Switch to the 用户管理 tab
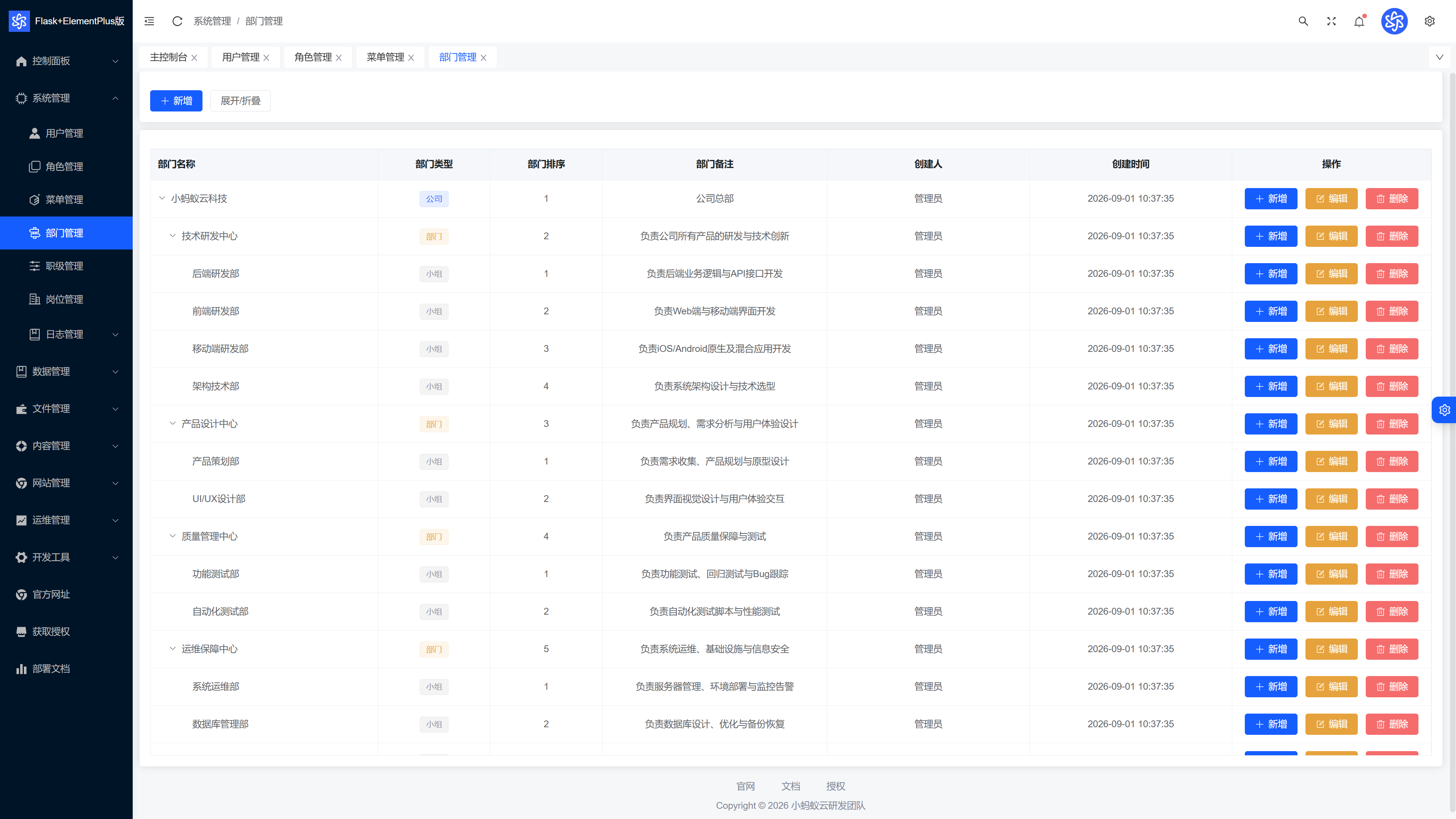The height and width of the screenshot is (819, 1456). [x=240, y=57]
